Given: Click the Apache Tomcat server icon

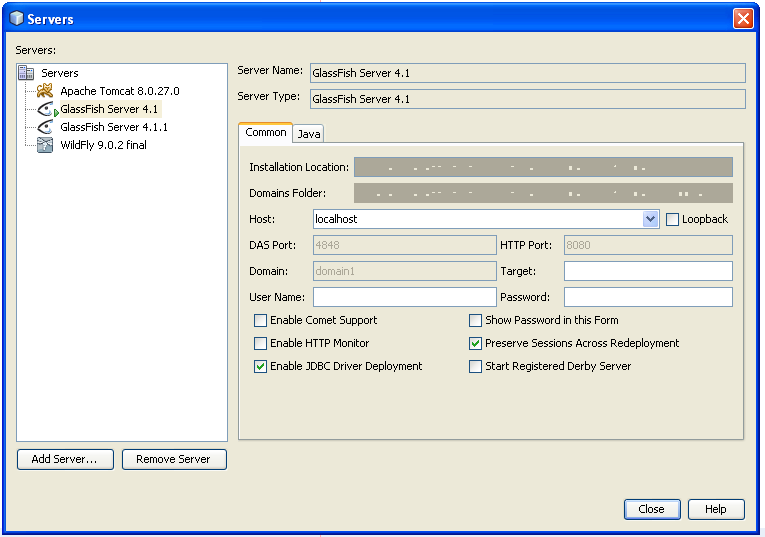Looking at the screenshot, I should pyautogui.click(x=45, y=91).
